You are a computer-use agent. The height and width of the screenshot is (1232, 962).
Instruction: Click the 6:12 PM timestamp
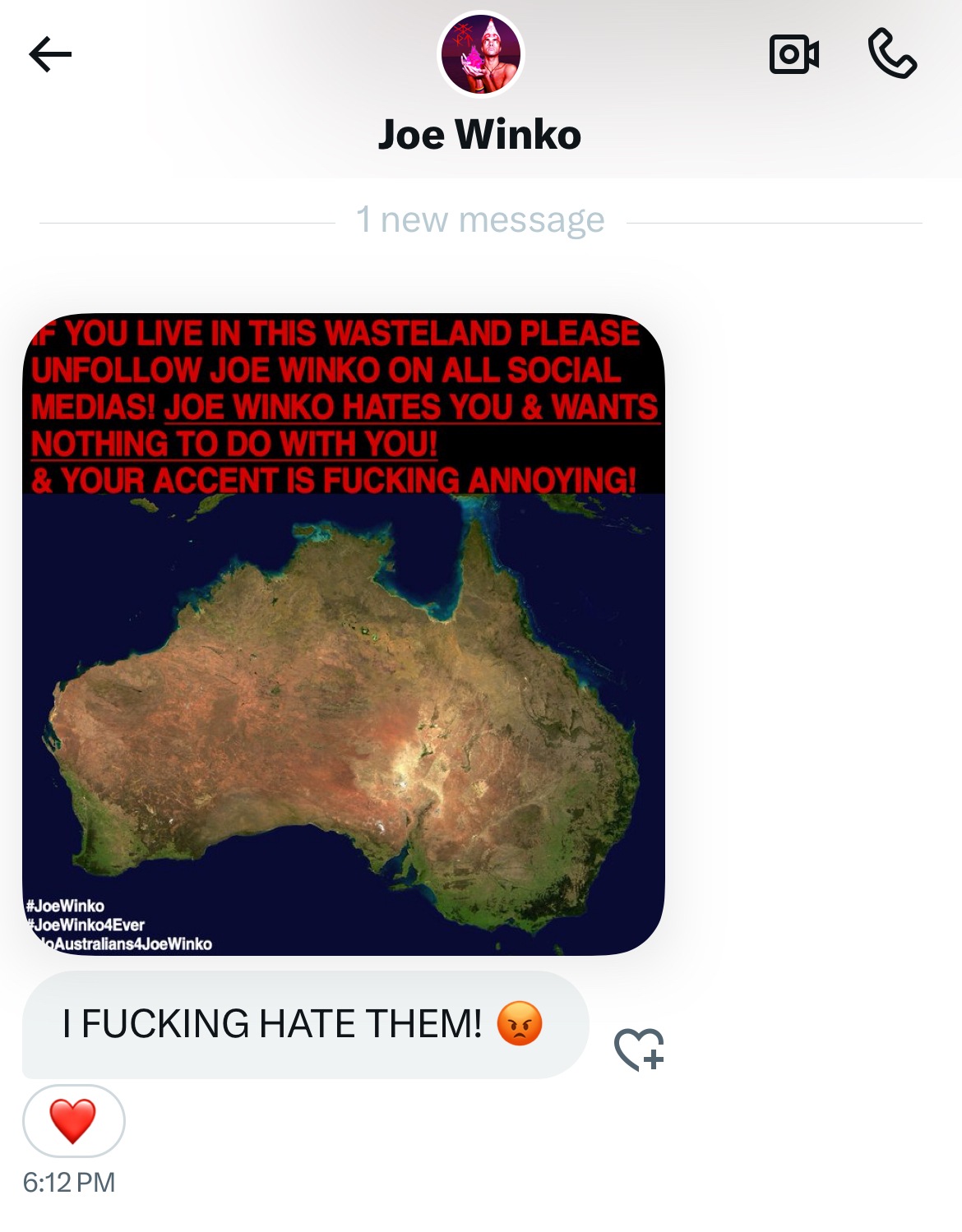click(x=69, y=1183)
